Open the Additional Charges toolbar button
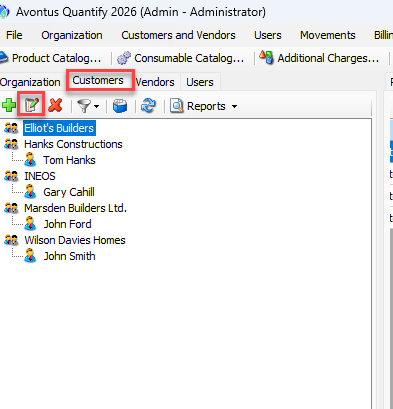This screenshot has height=409, width=393. pos(319,58)
